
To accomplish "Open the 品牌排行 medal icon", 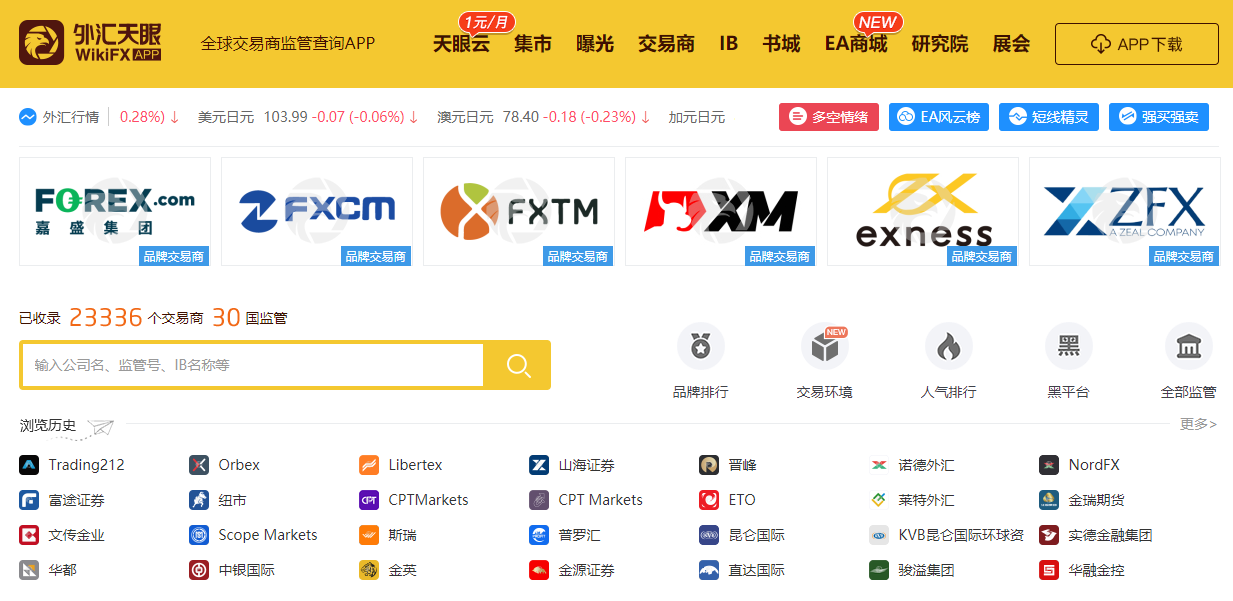I will tap(700, 346).
